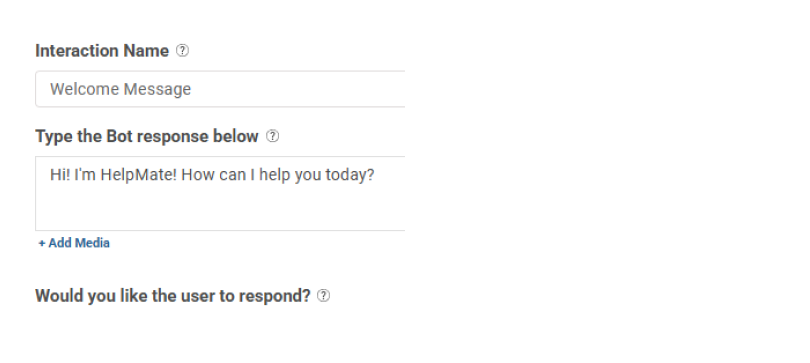Viewport: 810px width, 363px height.
Task: Click the + Add Media link
Action: tap(74, 243)
